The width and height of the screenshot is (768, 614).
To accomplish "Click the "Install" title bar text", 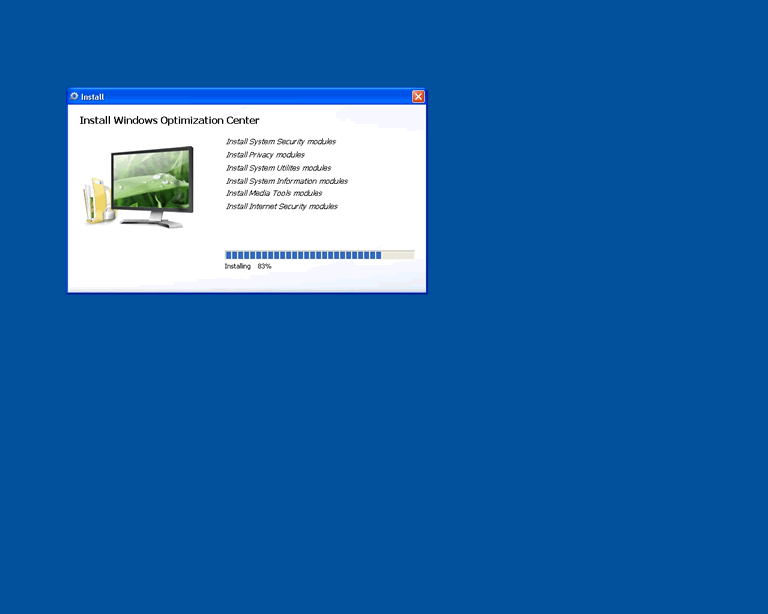I will [92, 97].
